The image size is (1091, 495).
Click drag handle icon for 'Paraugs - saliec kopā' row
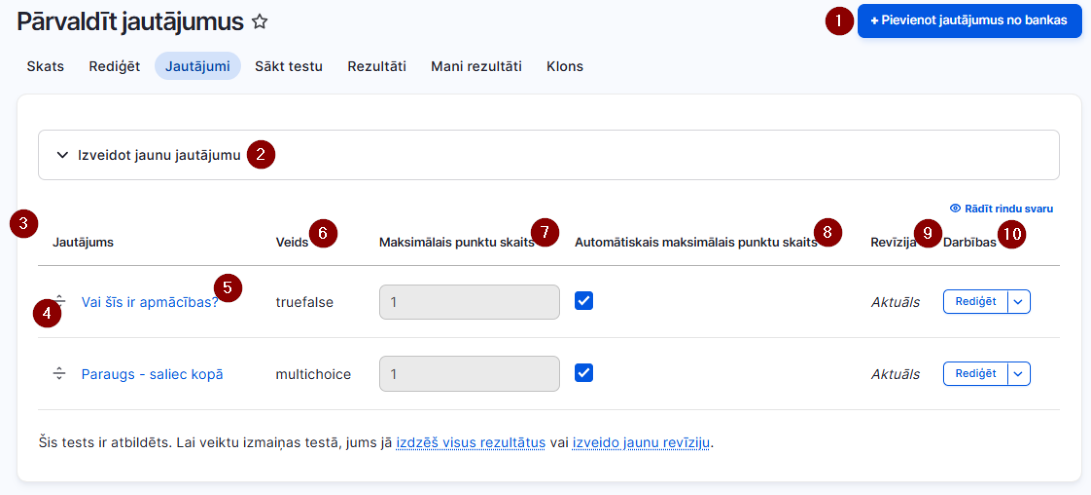click(60, 374)
